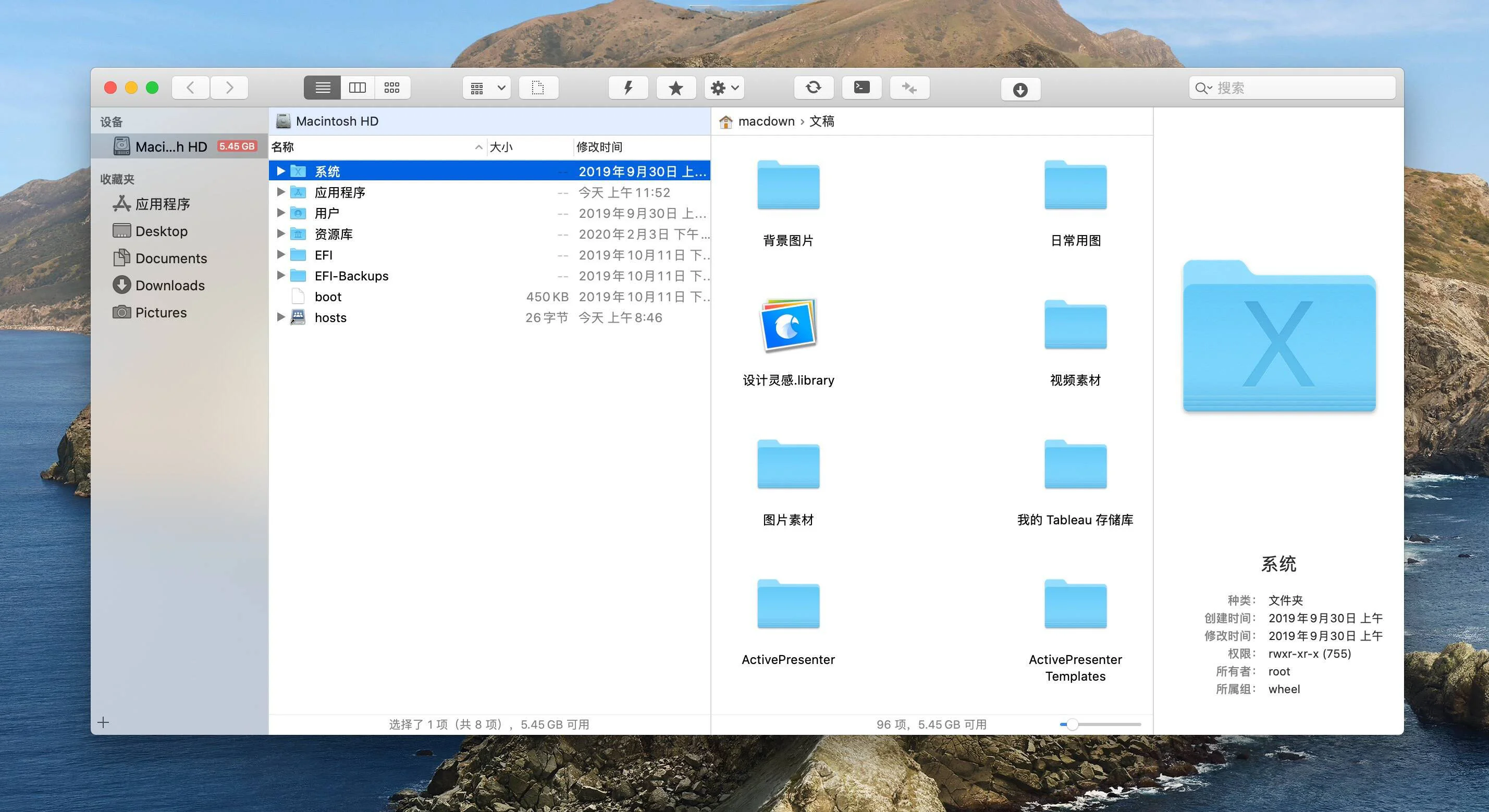The width and height of the screenshot is (1489, 812).
Task: Go forward with the right arrow button
Action: [229, 87]
